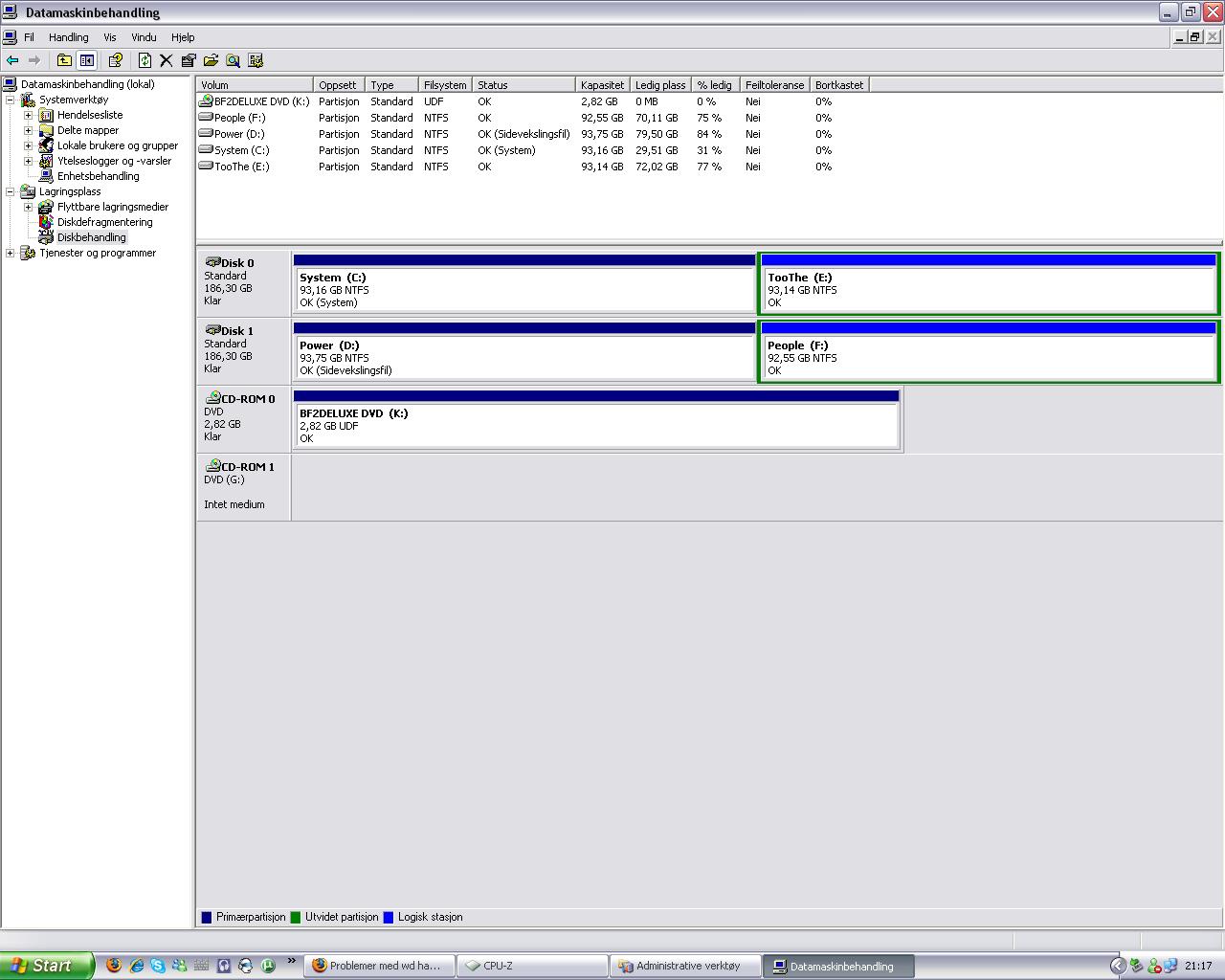Click the CD-ROM 1 label panel
This screenshot has height=980, width=1225.
coord(244,487)
